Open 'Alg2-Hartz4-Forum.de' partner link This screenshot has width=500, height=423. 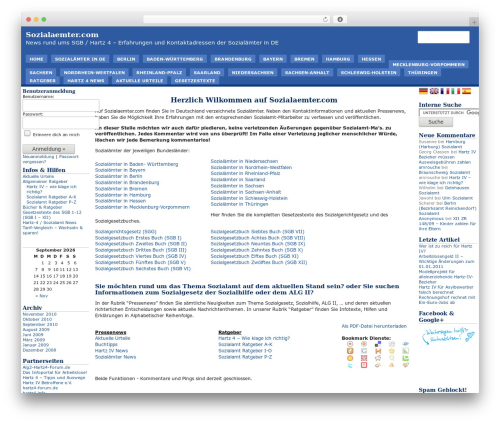(46, 367)
